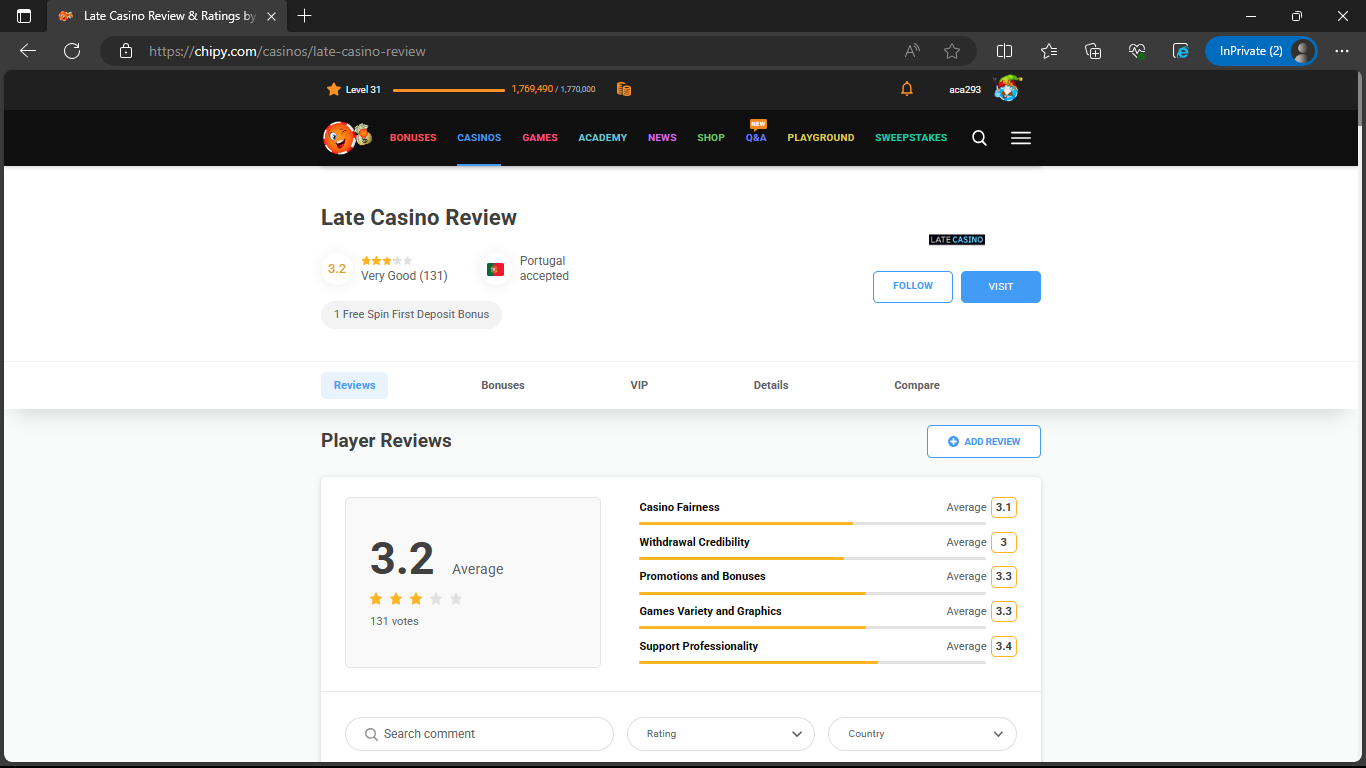1366x768 pixels.
Task: Open the site search magnifier icon
Action: [979, 138]
